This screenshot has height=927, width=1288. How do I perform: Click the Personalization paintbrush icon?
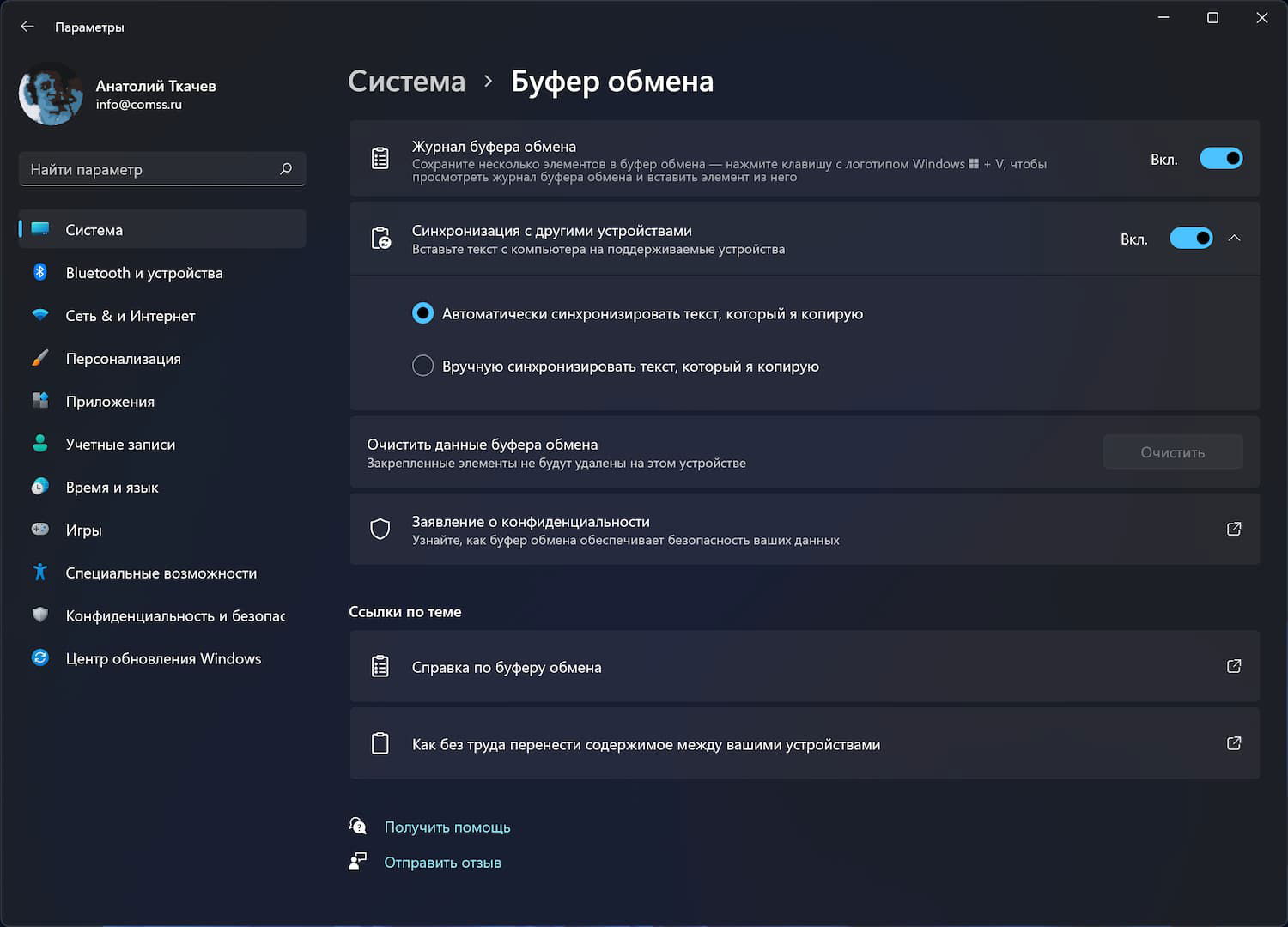pos(40,358)
